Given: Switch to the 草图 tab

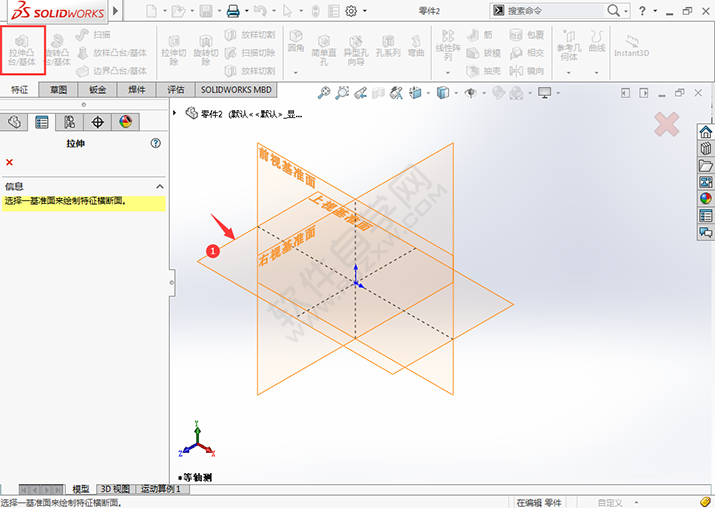Looking at the screenshot, I should [x=59, y=90].
